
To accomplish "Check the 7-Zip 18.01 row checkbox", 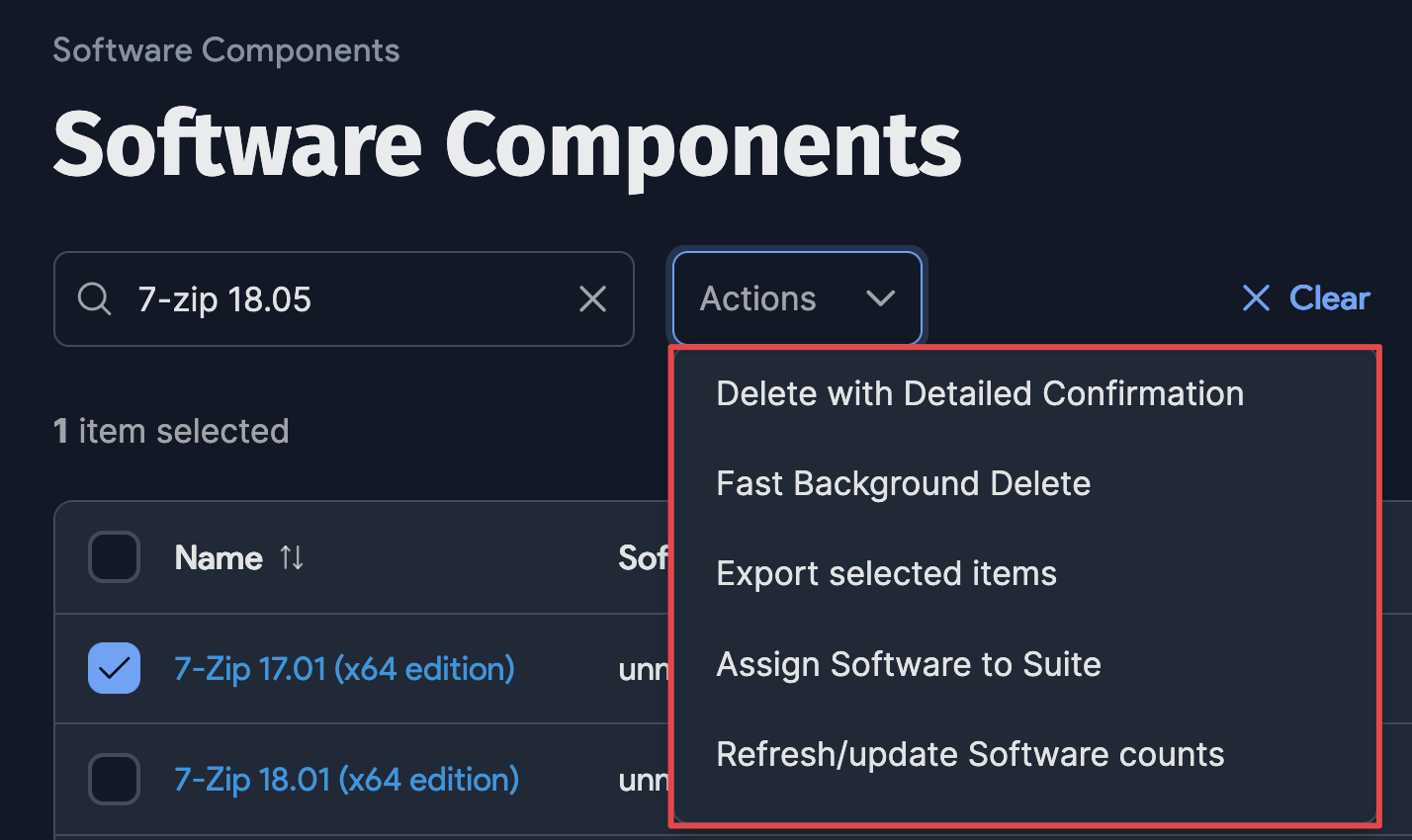I will click(114, 780).
